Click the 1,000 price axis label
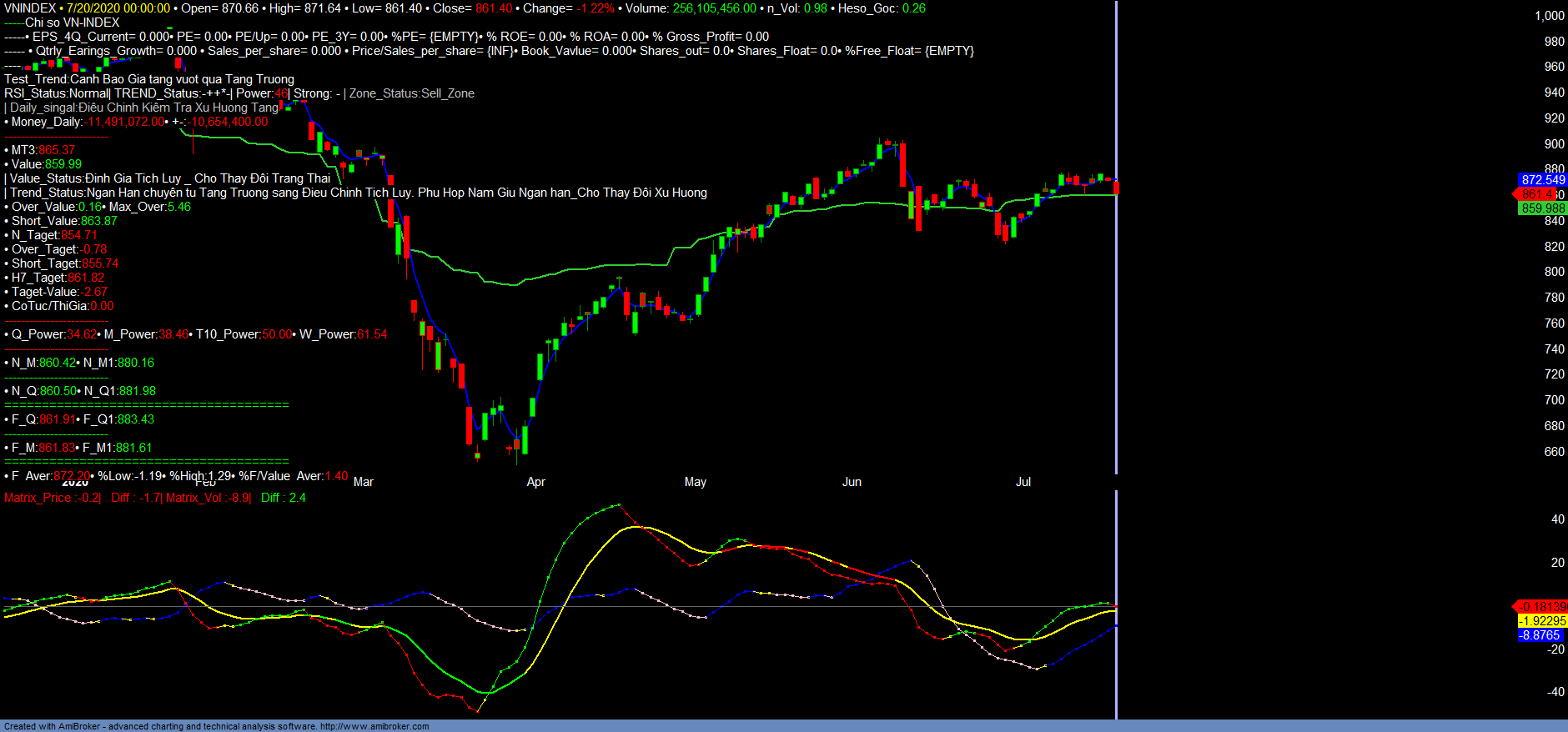Screen dimensions: 1568x732 [1549, 16]
